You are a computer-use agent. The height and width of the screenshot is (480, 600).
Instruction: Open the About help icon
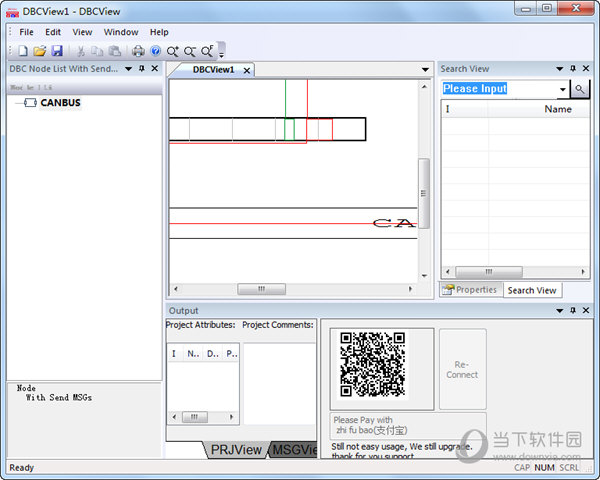pos(155,51)
